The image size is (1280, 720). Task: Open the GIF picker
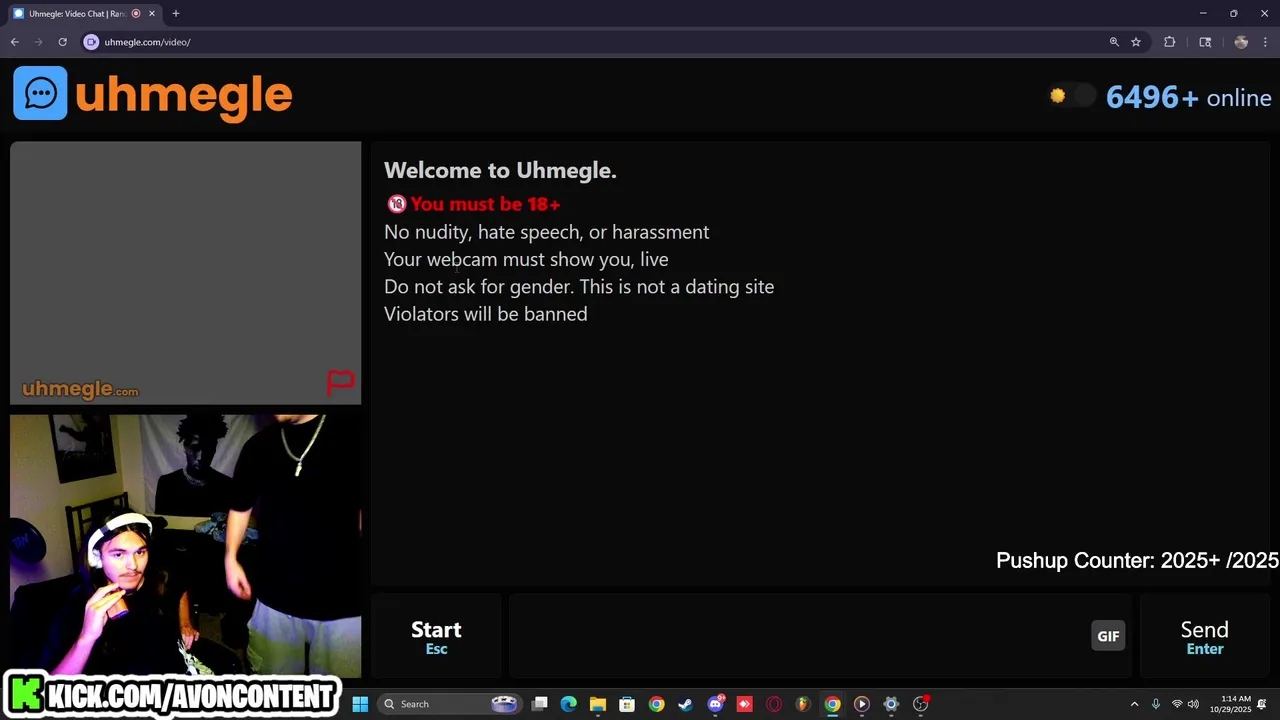(1108, 636)
